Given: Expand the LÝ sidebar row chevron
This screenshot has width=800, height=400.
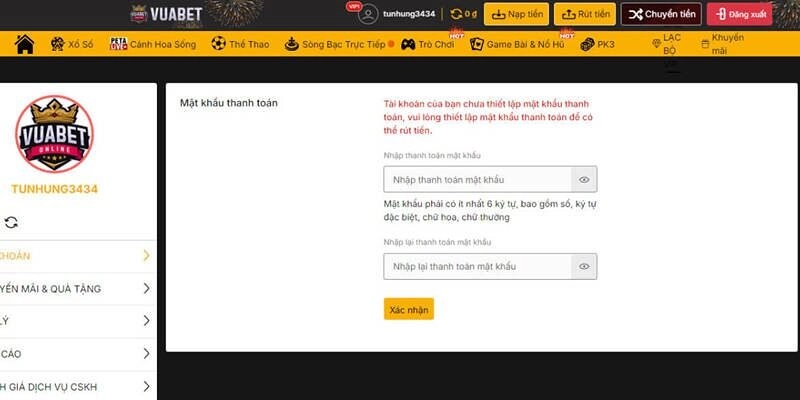Looking at the screenshot, I should click(x=146, y=321).
